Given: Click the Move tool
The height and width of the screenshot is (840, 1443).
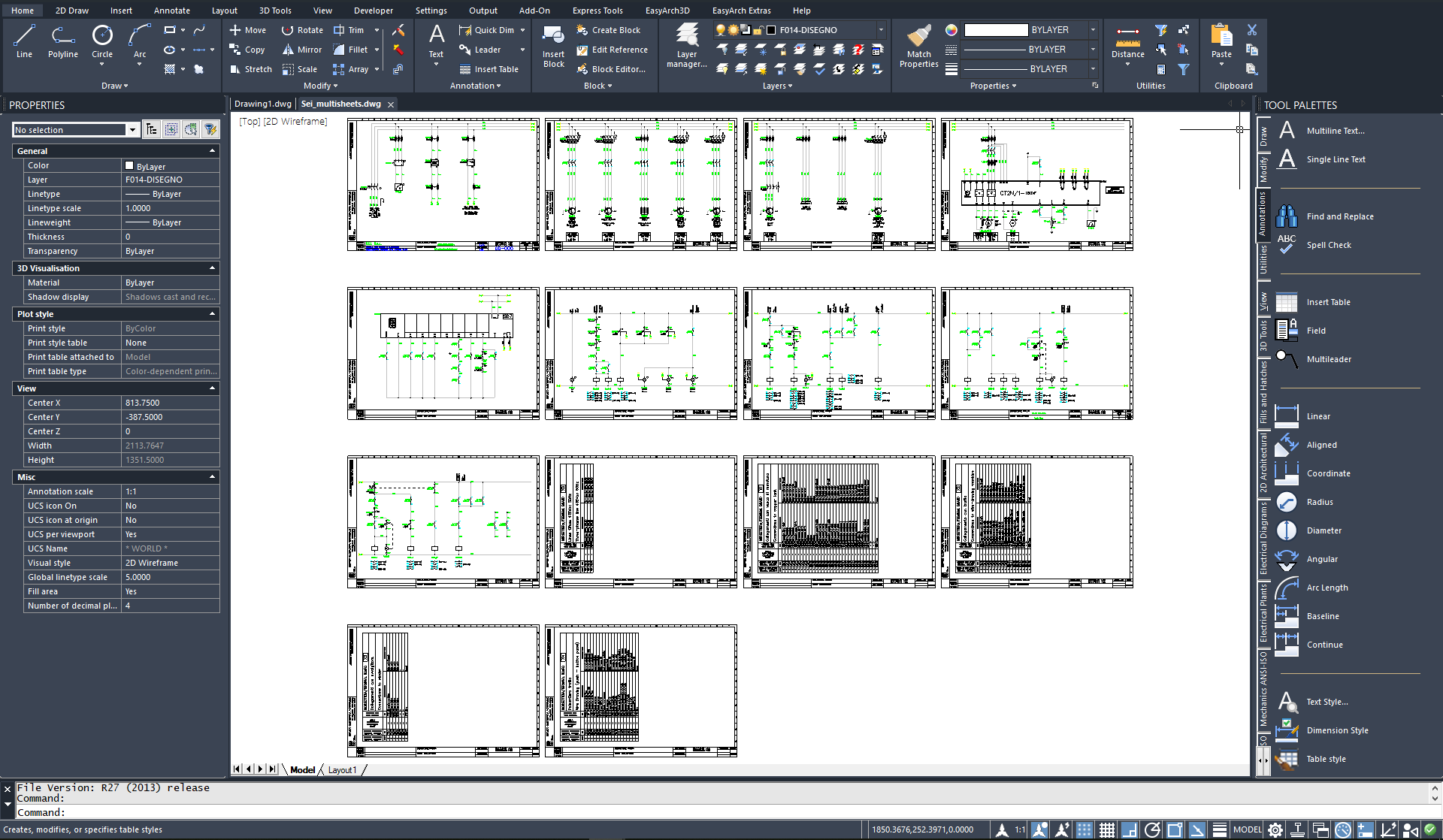Looking at the screenshot, I should point(247,30).
